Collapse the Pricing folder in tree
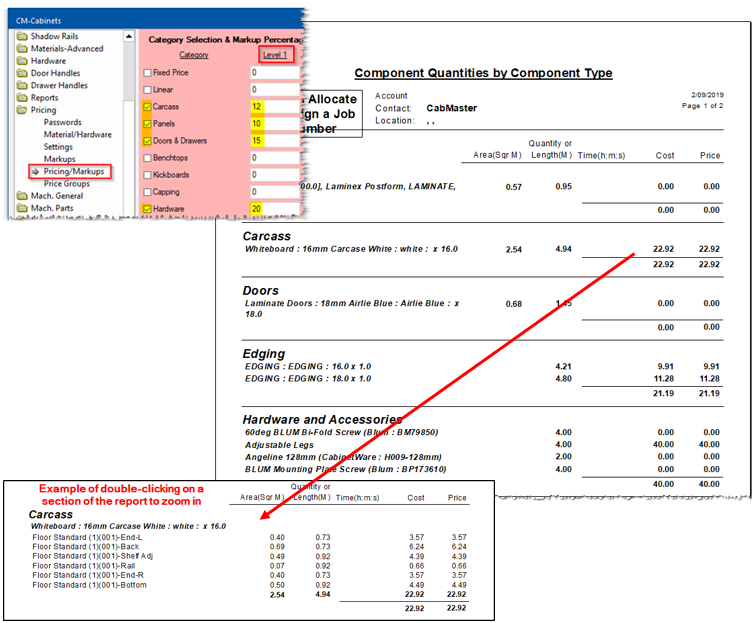This screenshot has width=756, height=623. click(x=22, y=110)
